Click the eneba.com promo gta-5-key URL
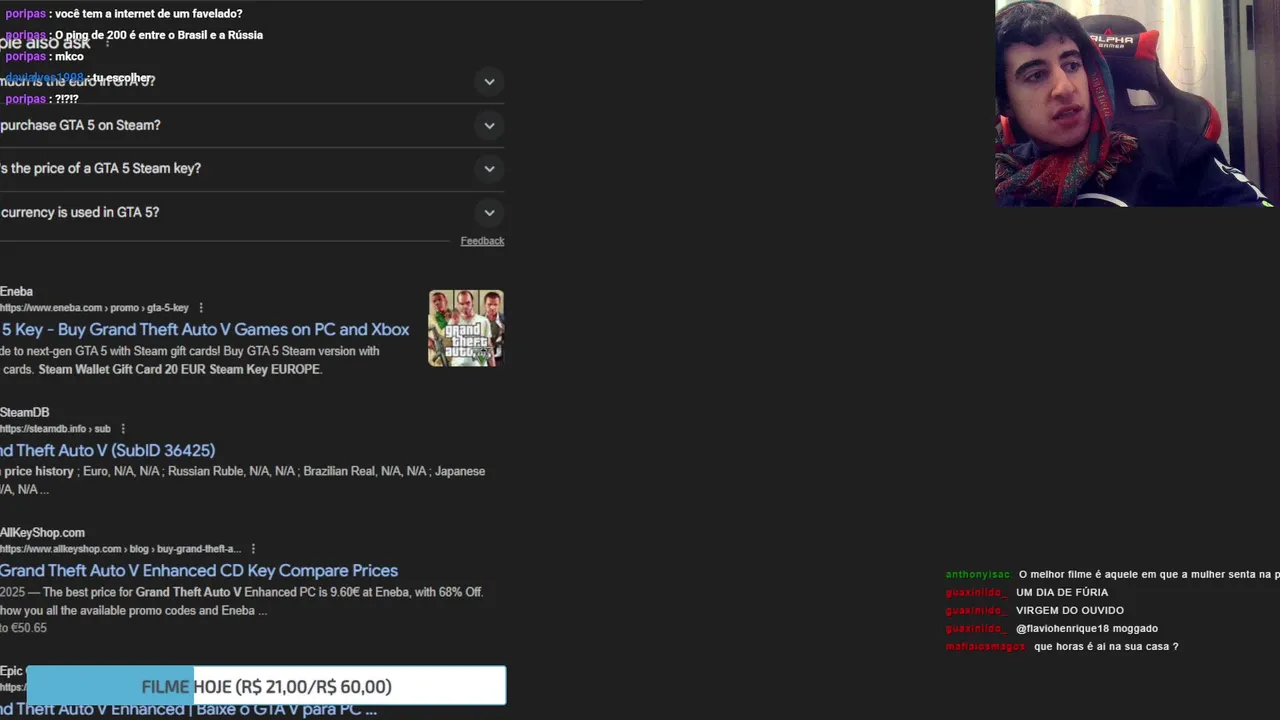The width and height of the screenshot is (1280, 720). [x=94, y=308]
